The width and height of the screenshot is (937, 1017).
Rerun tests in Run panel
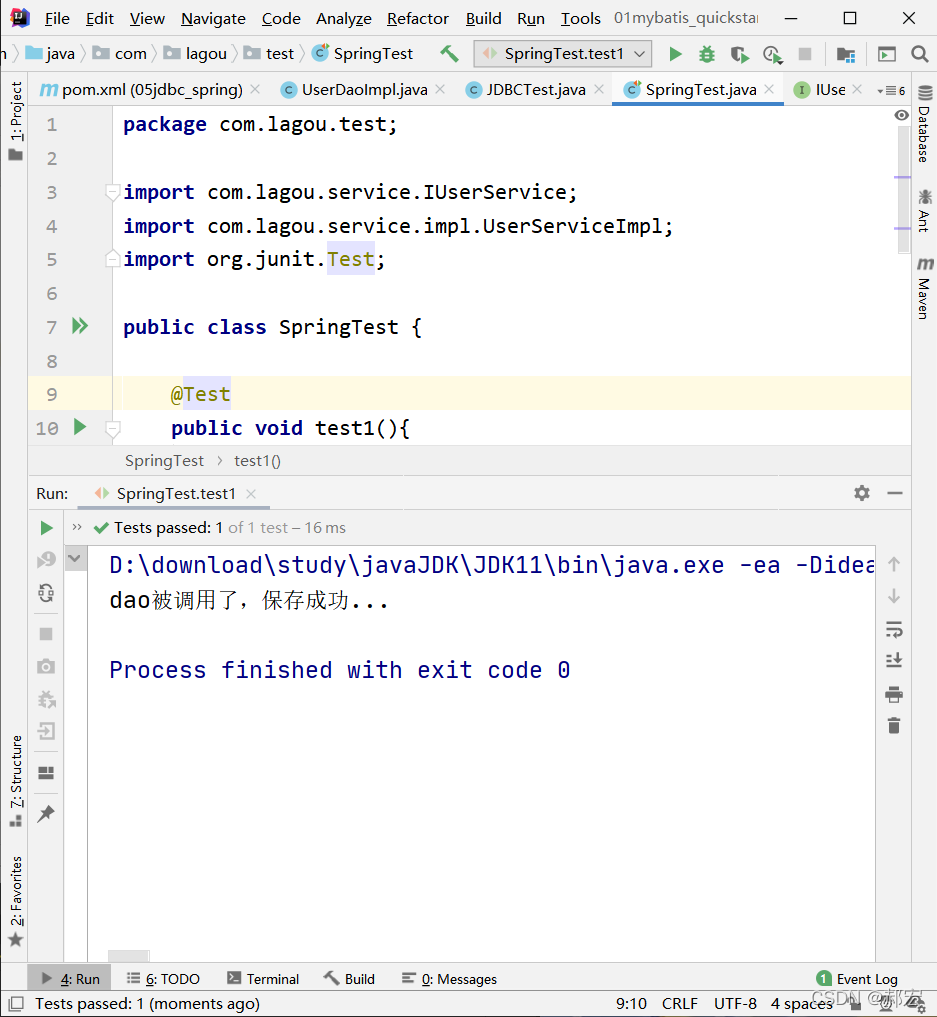pyautogui.click(x=46, y=528)
